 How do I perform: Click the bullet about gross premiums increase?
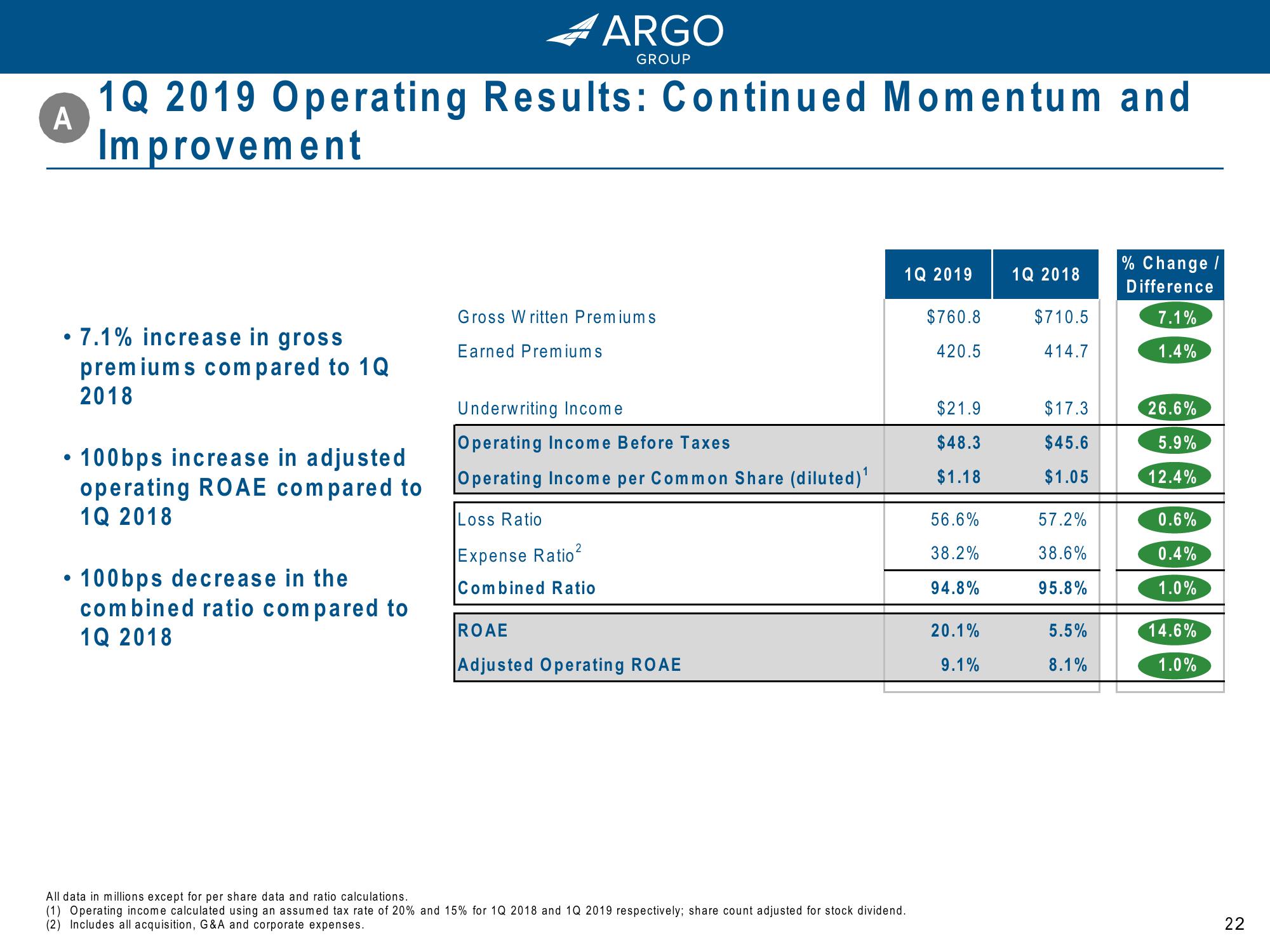pos(227,366)
